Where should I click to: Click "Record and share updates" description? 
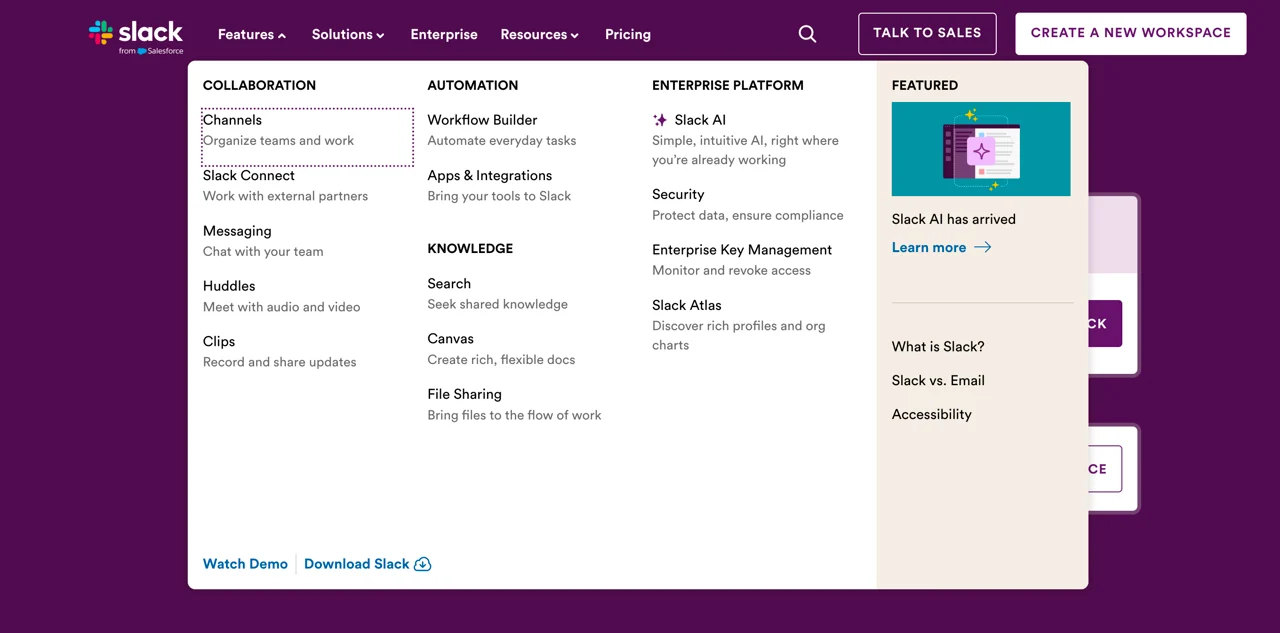[x=280, y=362]
